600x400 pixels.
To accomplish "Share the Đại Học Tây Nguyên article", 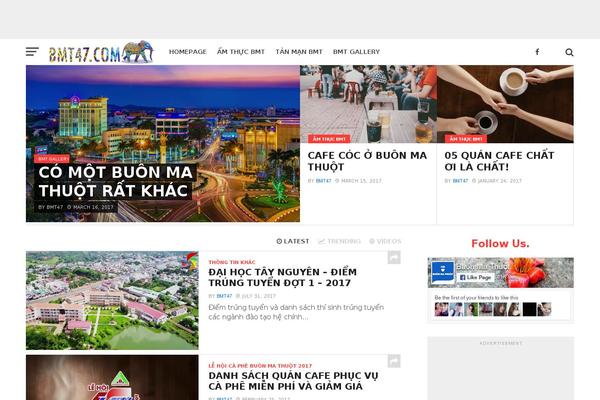I will pos(394,258).
